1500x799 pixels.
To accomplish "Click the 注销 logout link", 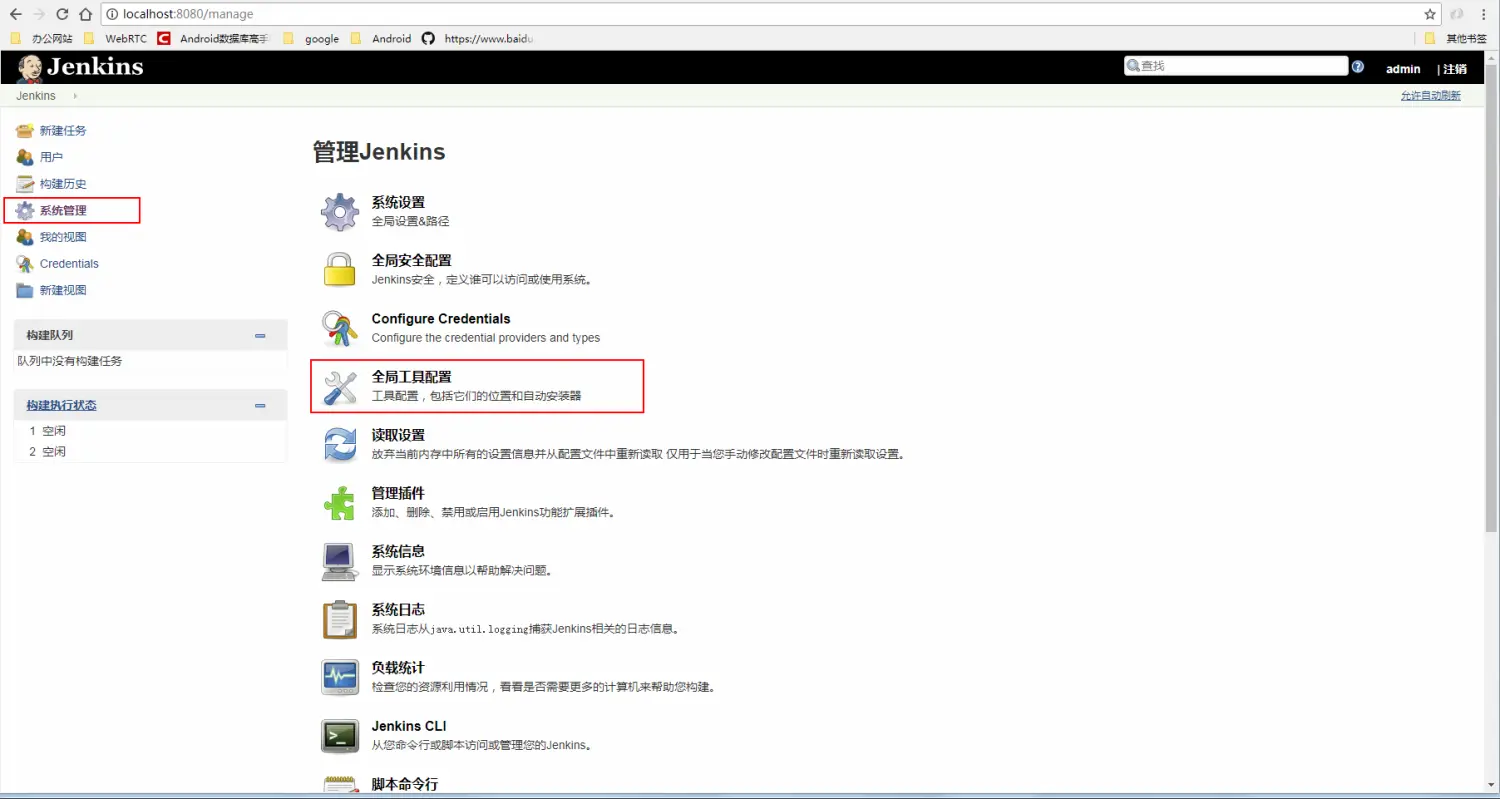I will pos(1455,69).
